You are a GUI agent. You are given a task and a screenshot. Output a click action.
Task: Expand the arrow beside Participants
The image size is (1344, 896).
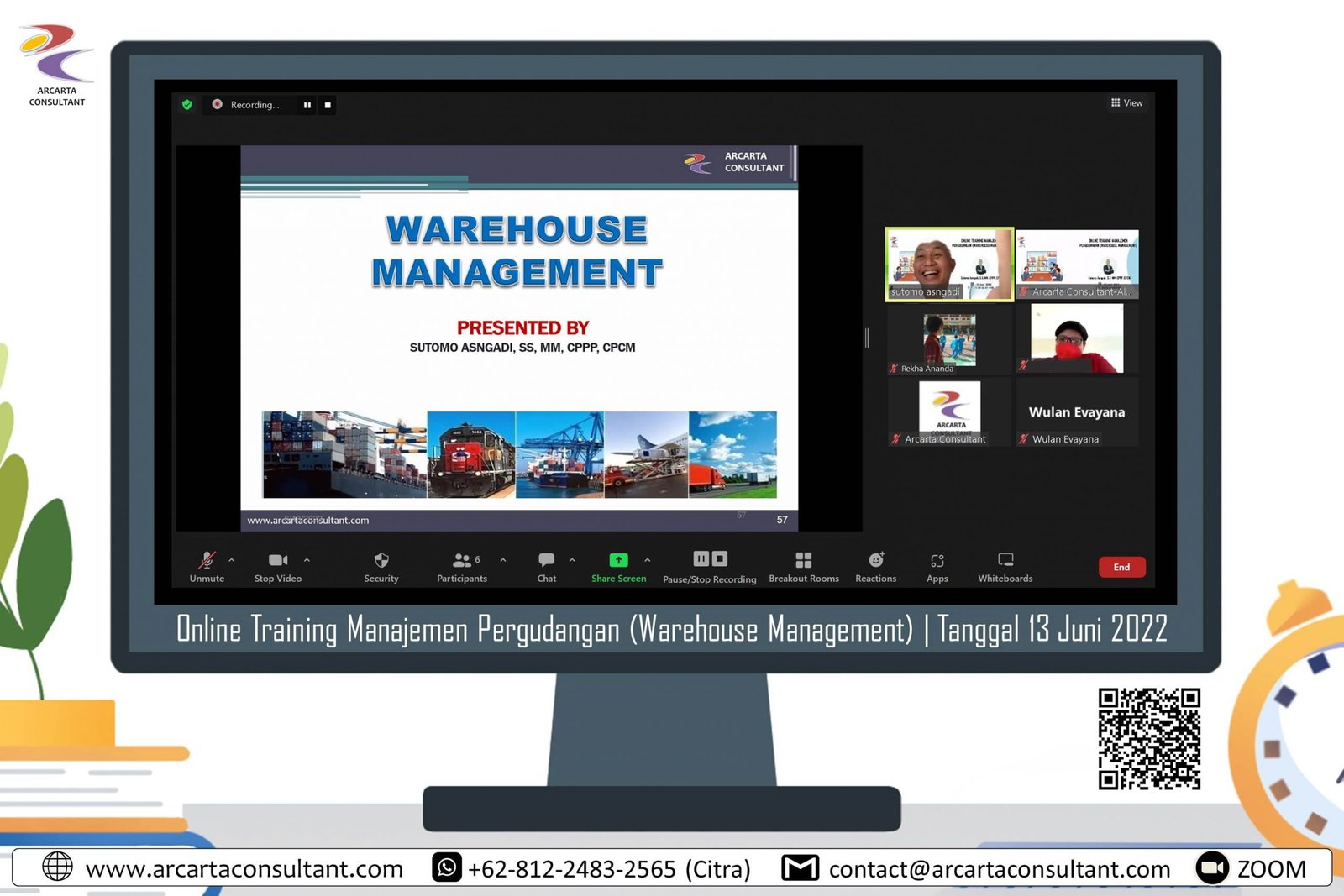503,559
